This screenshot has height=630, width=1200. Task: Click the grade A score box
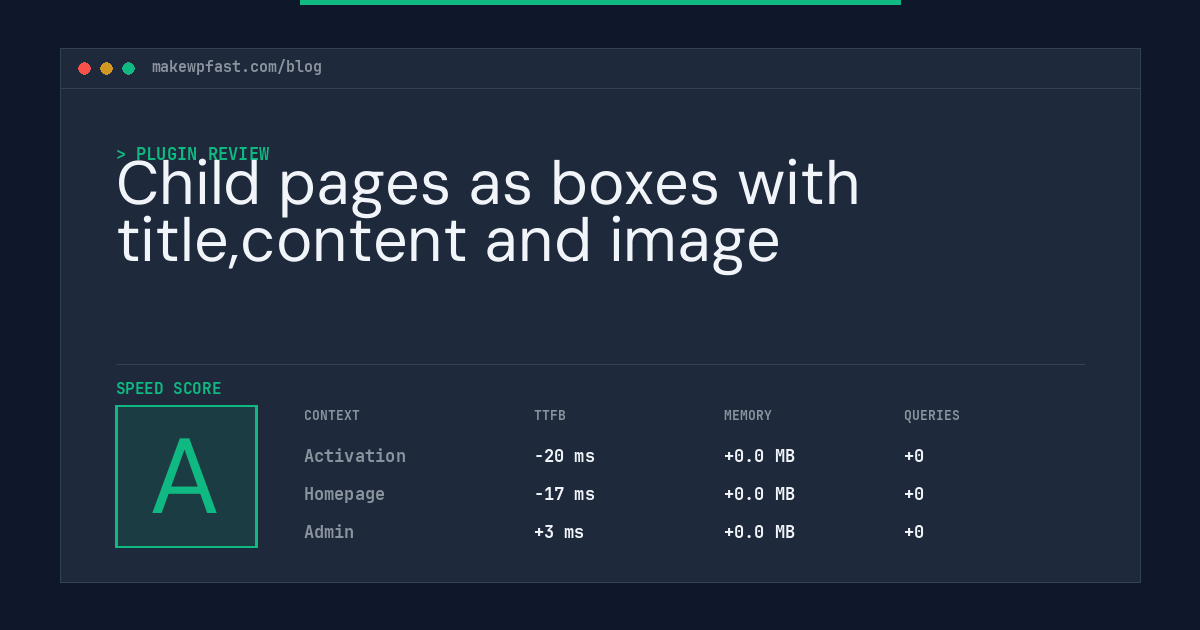pos(186,476)
